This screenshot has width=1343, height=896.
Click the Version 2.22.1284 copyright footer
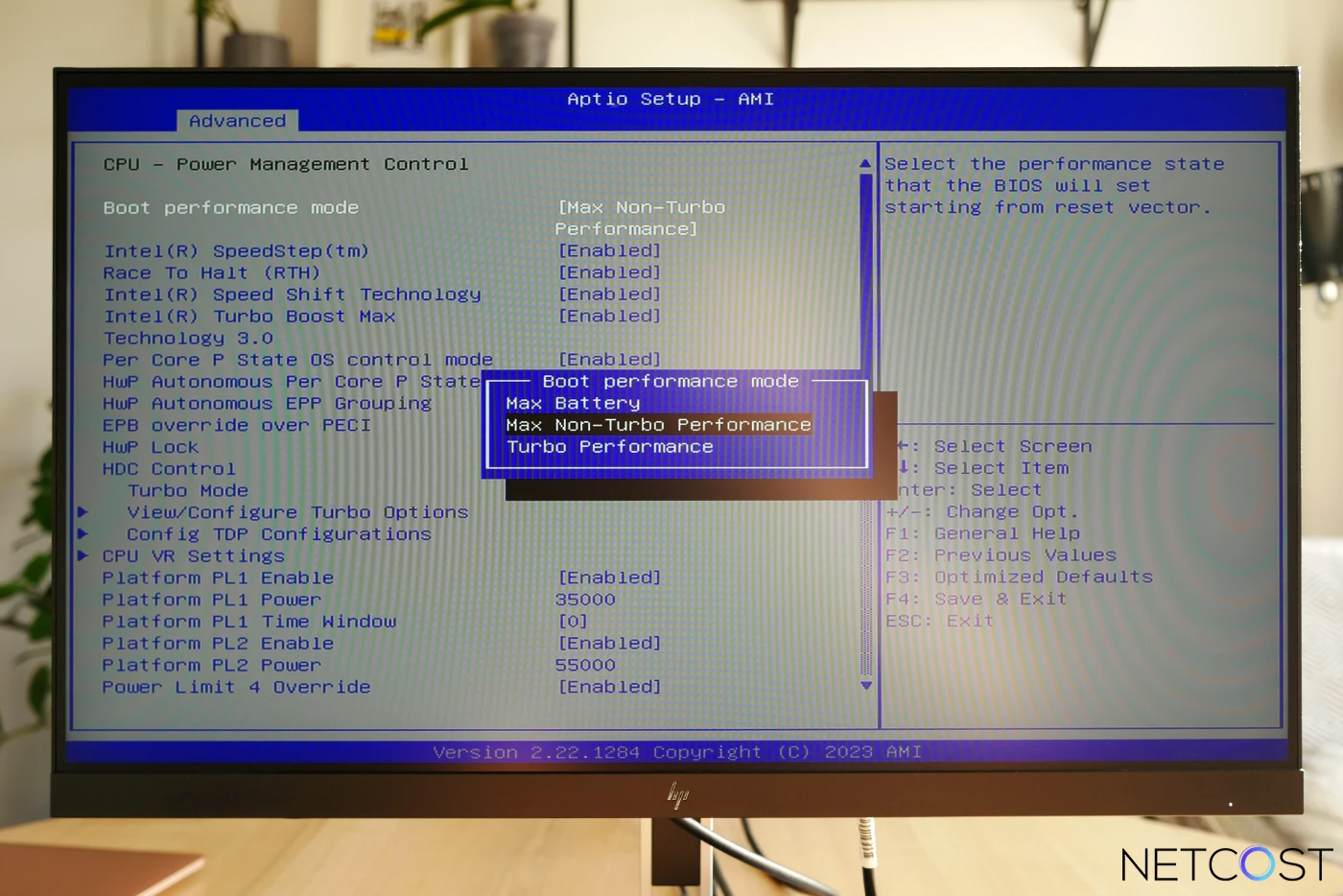coord(677,752)
